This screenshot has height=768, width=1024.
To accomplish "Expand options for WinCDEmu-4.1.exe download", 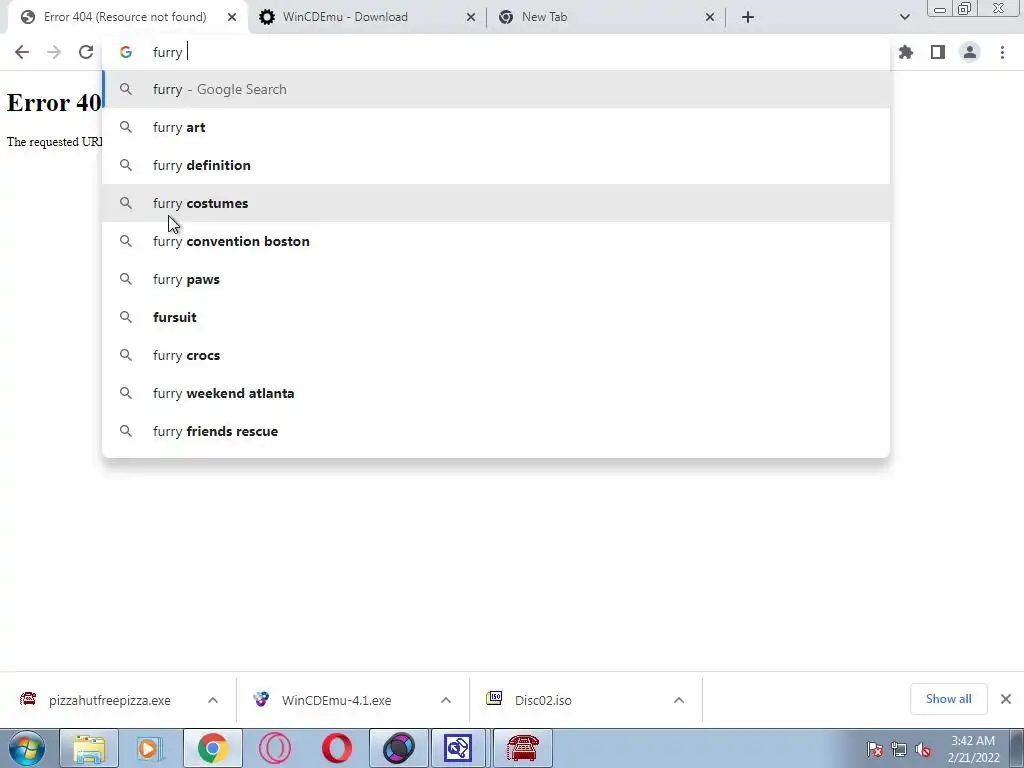I will [446, 700].
